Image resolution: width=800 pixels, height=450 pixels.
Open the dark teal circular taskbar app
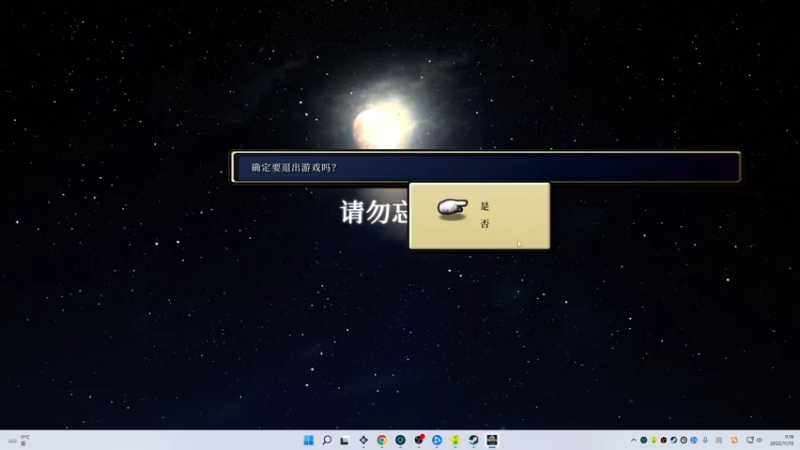pyautogui.click(x=400, y=440)
